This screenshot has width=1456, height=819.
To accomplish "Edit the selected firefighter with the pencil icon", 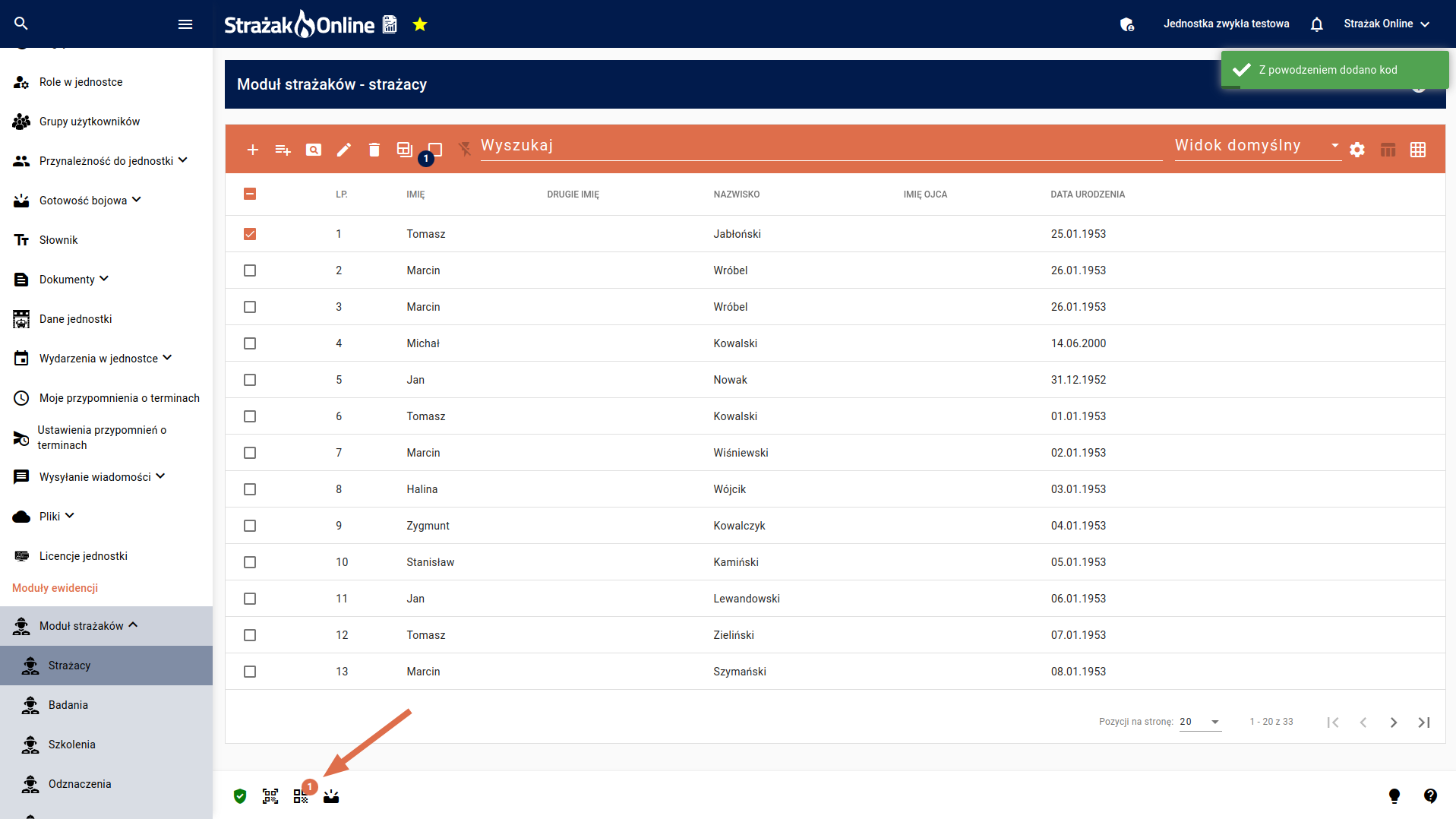I will coord(344,150).
